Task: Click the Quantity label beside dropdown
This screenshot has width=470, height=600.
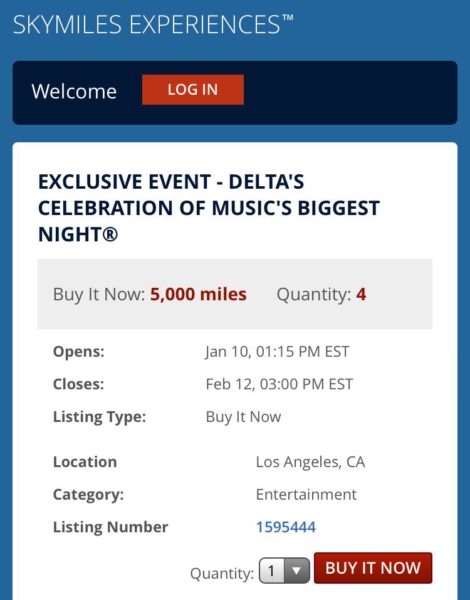Action: 222,573
